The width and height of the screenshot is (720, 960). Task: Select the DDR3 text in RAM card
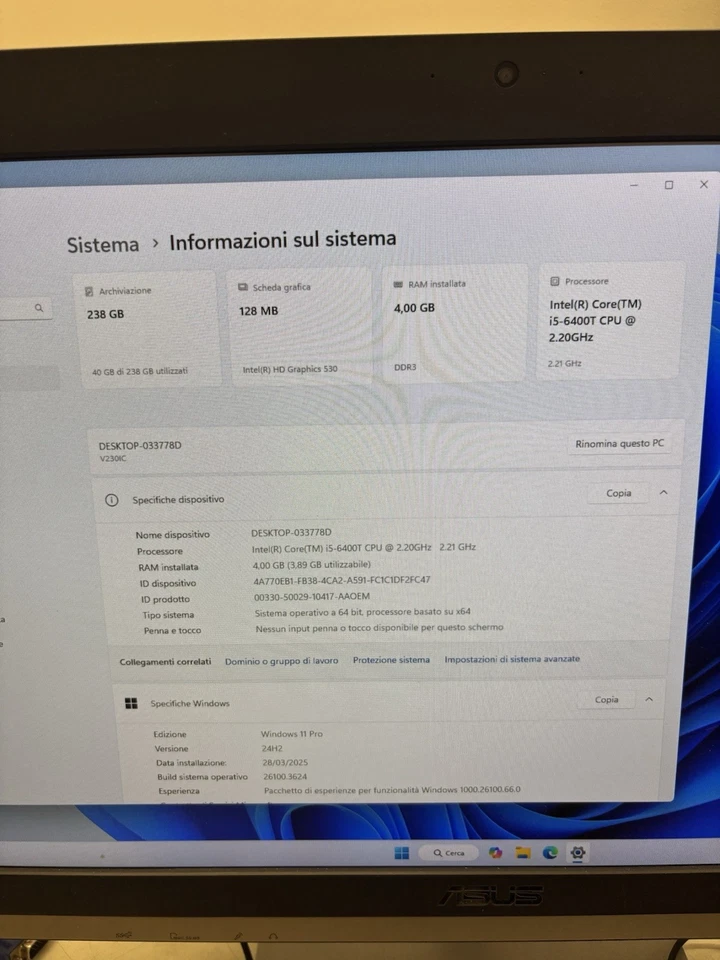point(405,367)
